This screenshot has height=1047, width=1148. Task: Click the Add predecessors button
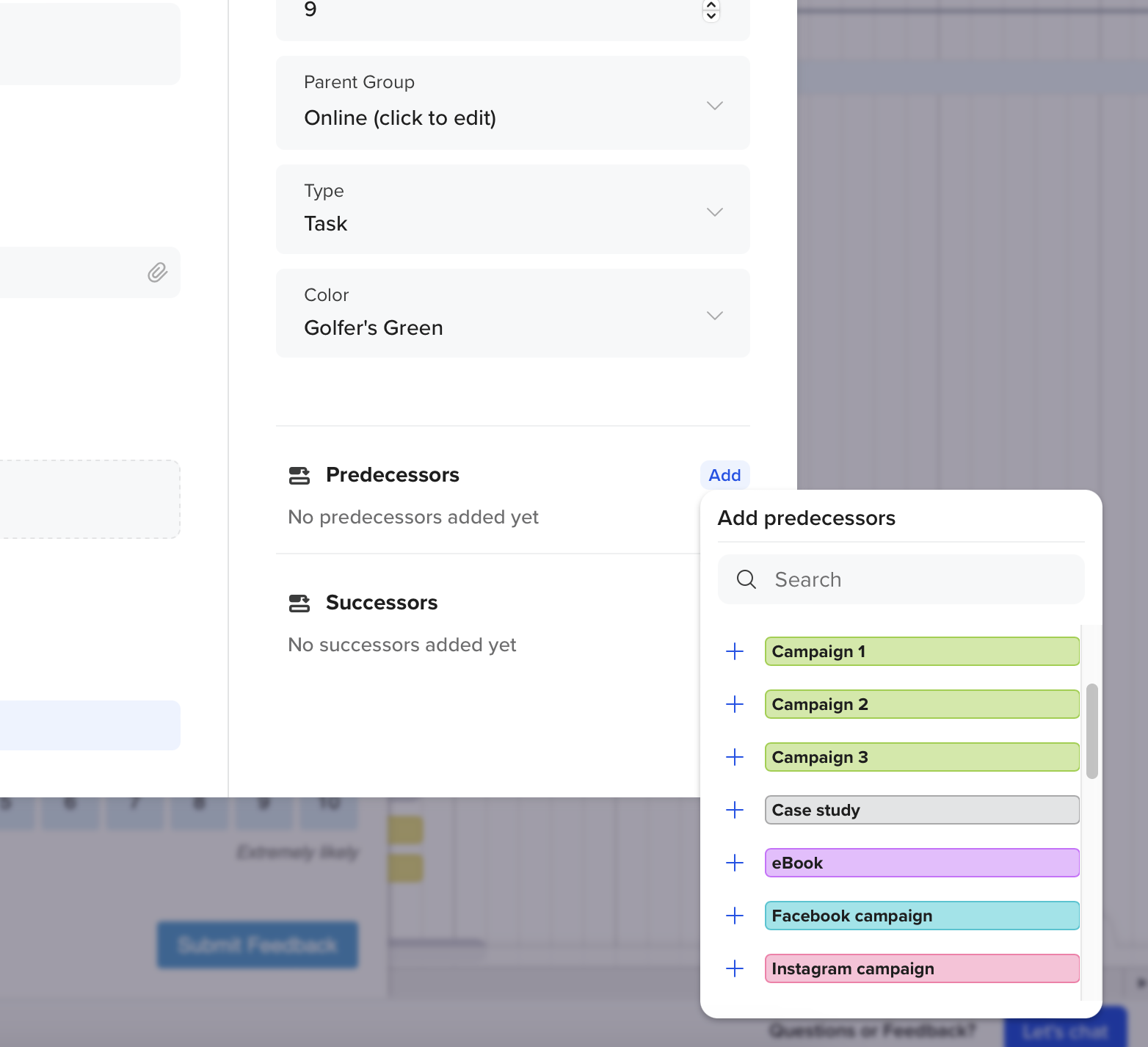[x=724, y=475]
